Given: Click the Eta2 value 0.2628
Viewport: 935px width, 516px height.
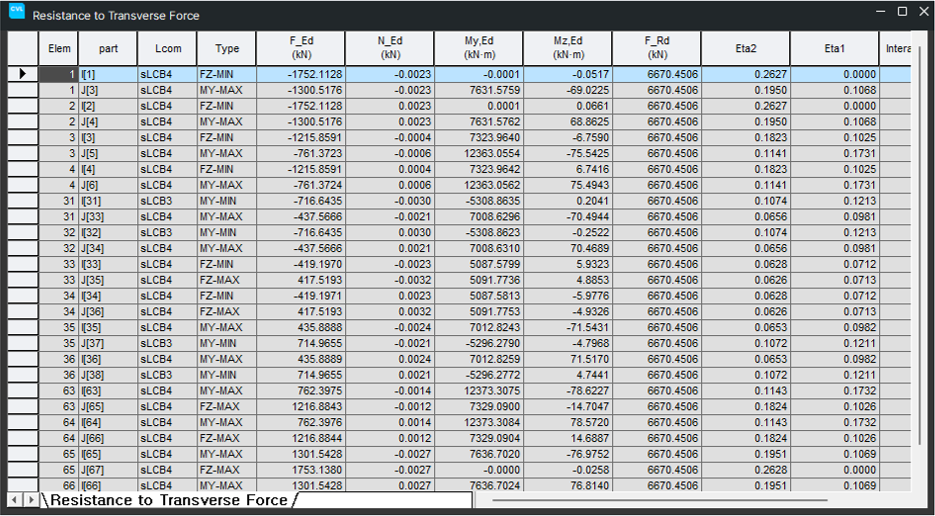Looking at the screenshot, I should [x=746, y=470].
